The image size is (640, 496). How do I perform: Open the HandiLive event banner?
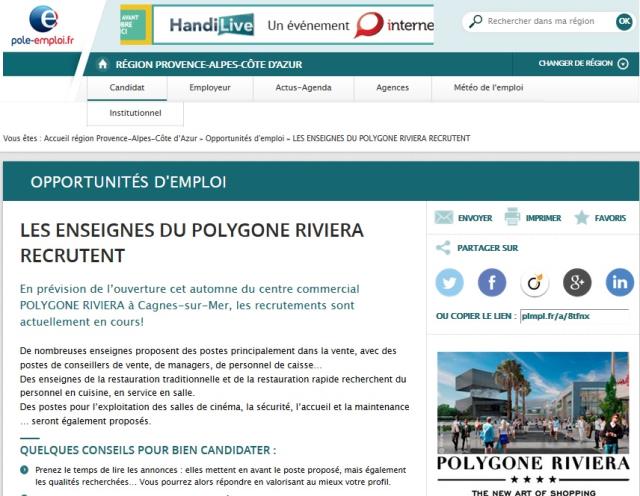(x=277, y=25)
